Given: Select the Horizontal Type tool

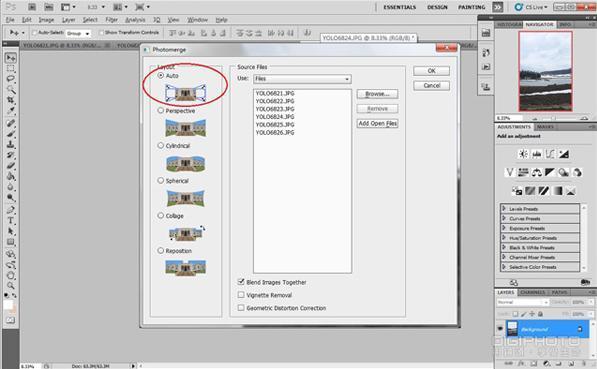Looking at the screenshot, I should [10, 220].
